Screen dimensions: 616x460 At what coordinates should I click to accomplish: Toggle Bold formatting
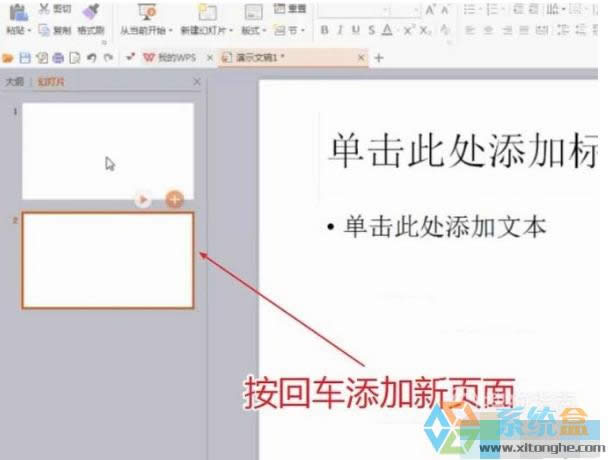click(327, 31)
